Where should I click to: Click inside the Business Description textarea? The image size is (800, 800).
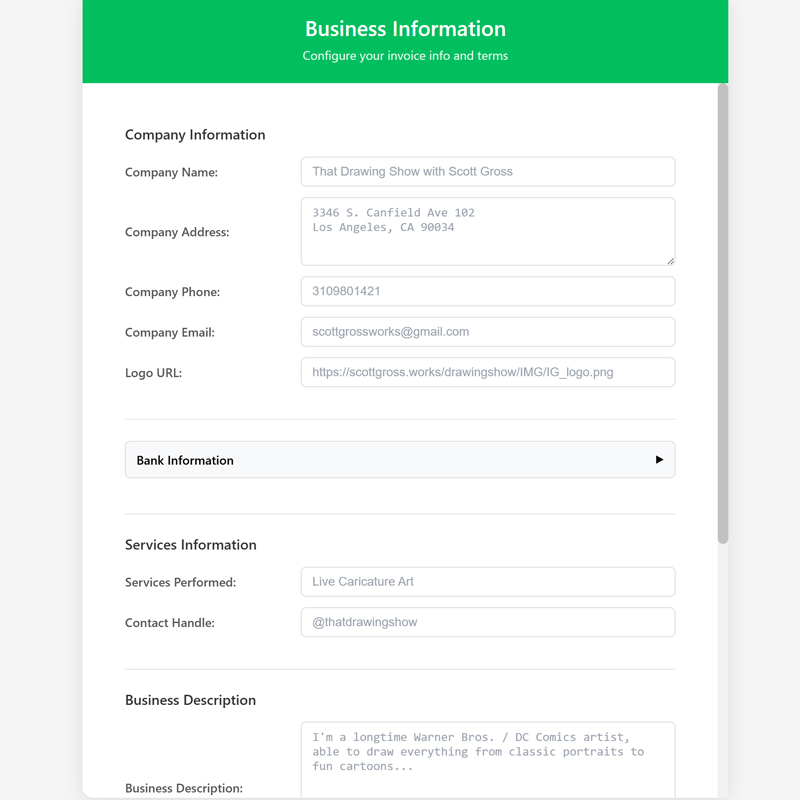(x=487, y=760)
